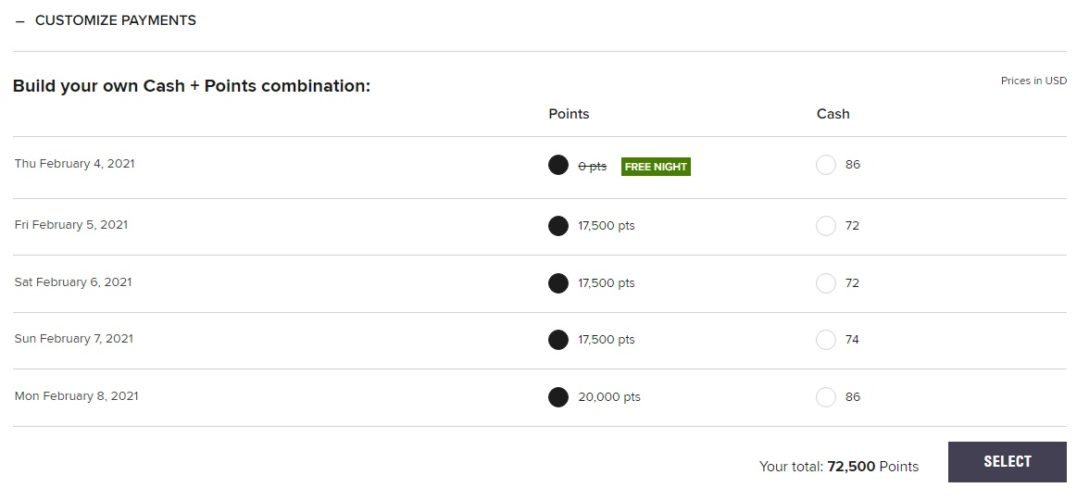Select 17,500 pts for Fri February 5
1077x500 pixels.
pyautogui.click(x=558, y=226)
